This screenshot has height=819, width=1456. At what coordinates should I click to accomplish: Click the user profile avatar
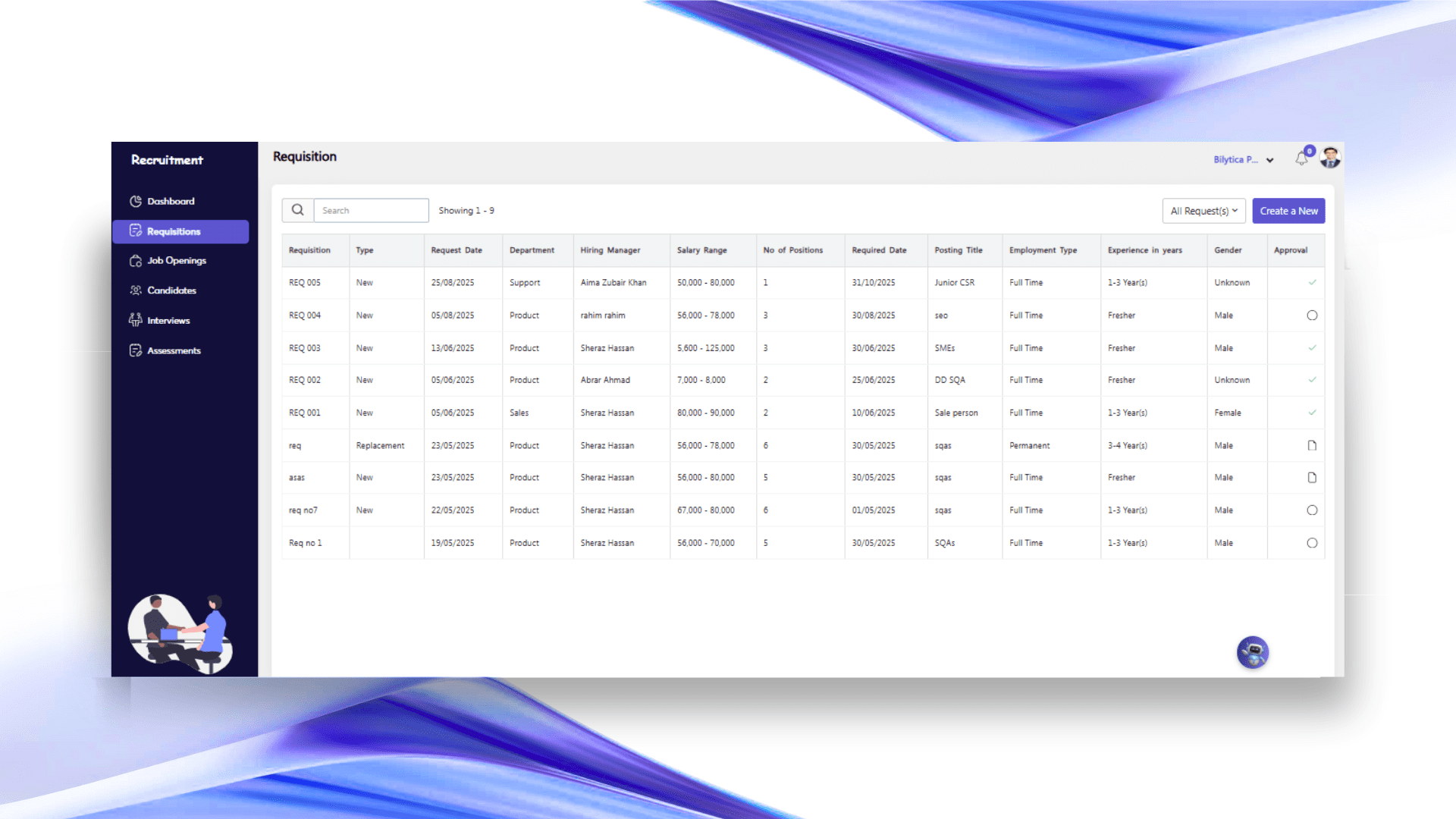(x=1330, y=158)
